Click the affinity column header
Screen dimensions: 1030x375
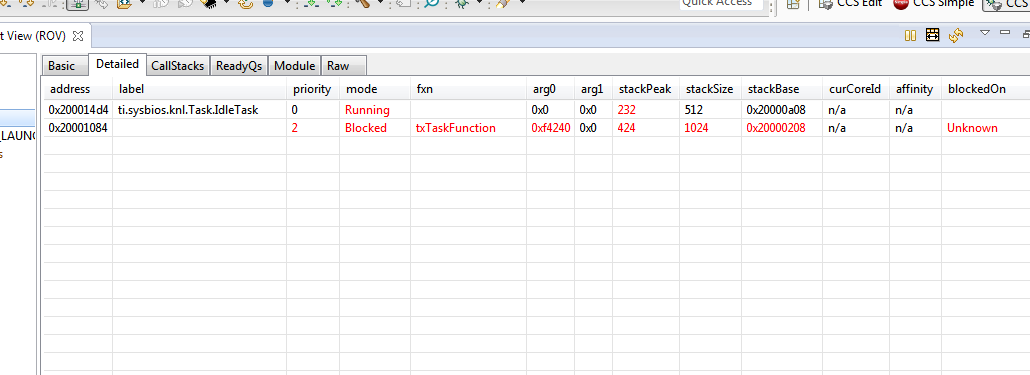point(916,89)
